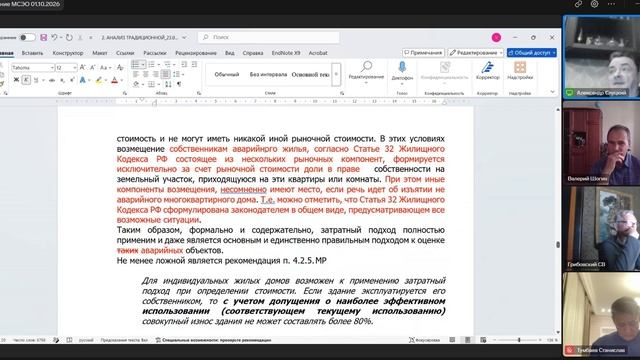Apply red font color
640x360 pixels.
point(115,80)
